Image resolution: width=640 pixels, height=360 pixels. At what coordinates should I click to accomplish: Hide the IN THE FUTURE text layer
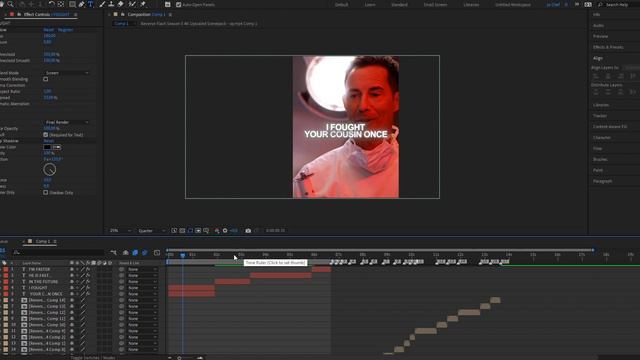coord(72,282)
